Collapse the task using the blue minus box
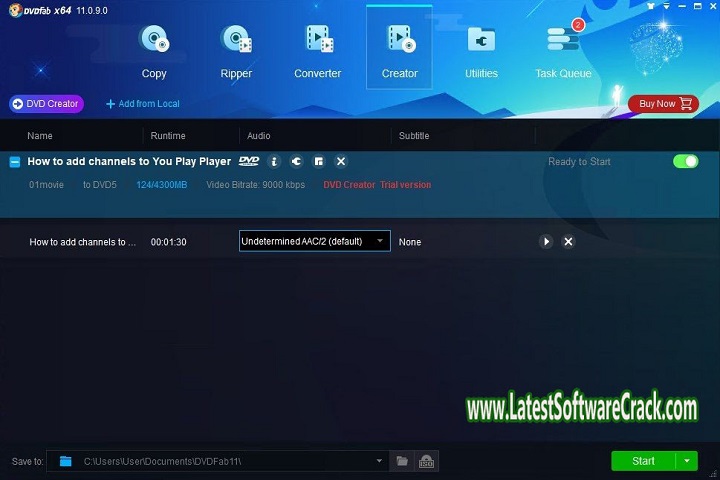Image resolution: width=720 pixels, height=480 pixels. click(x=14, y=161)
